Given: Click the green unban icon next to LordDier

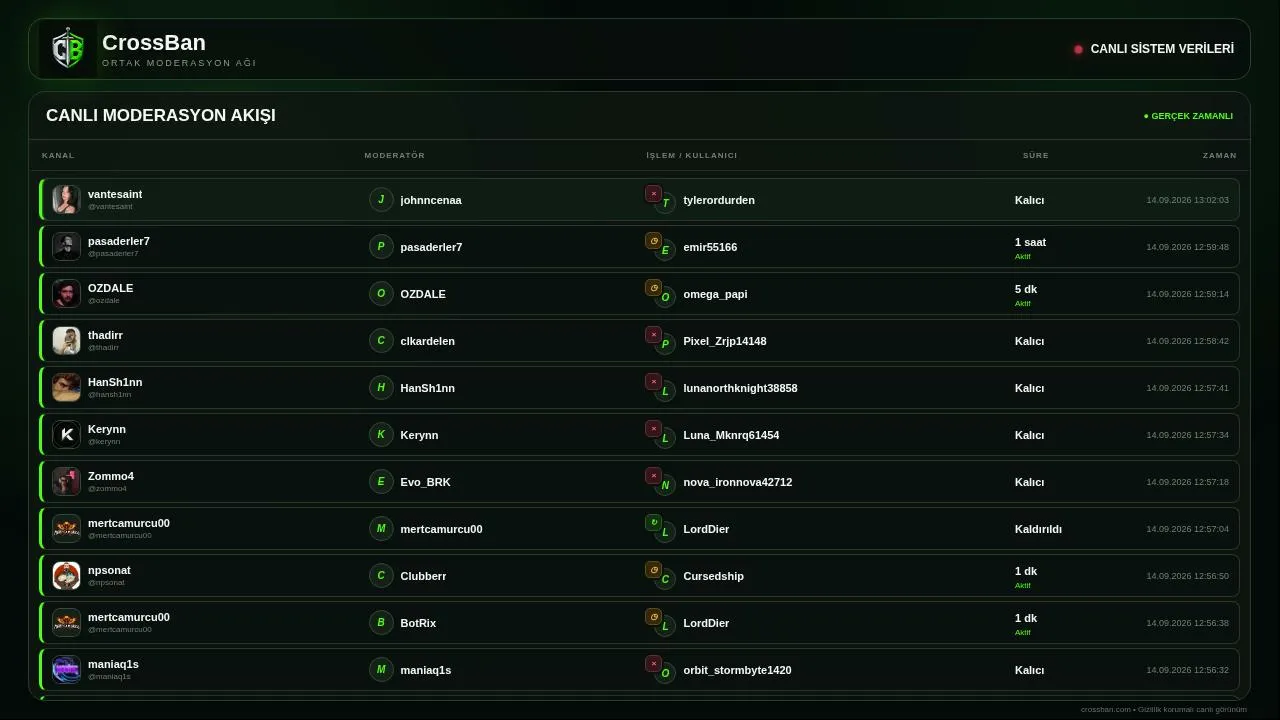Looking at the screenshot, I should coord(653,522).
